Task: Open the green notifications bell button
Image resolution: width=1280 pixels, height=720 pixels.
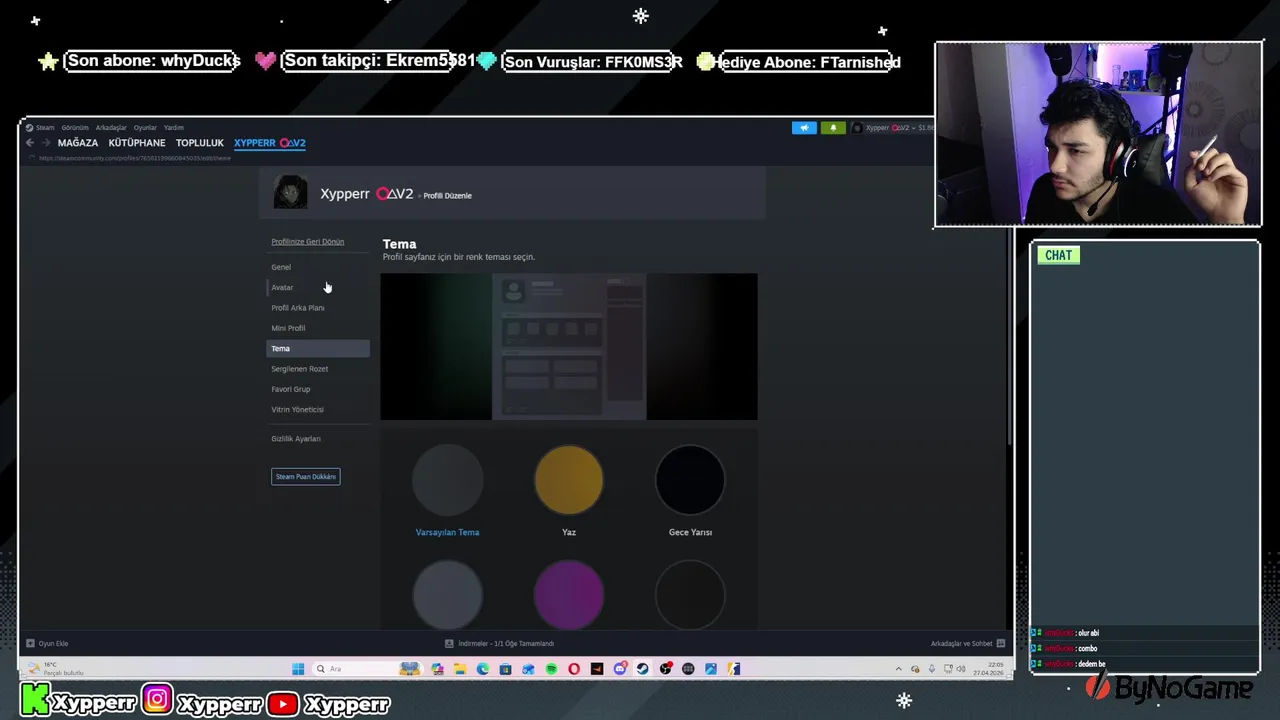Action: click(832, 128)
